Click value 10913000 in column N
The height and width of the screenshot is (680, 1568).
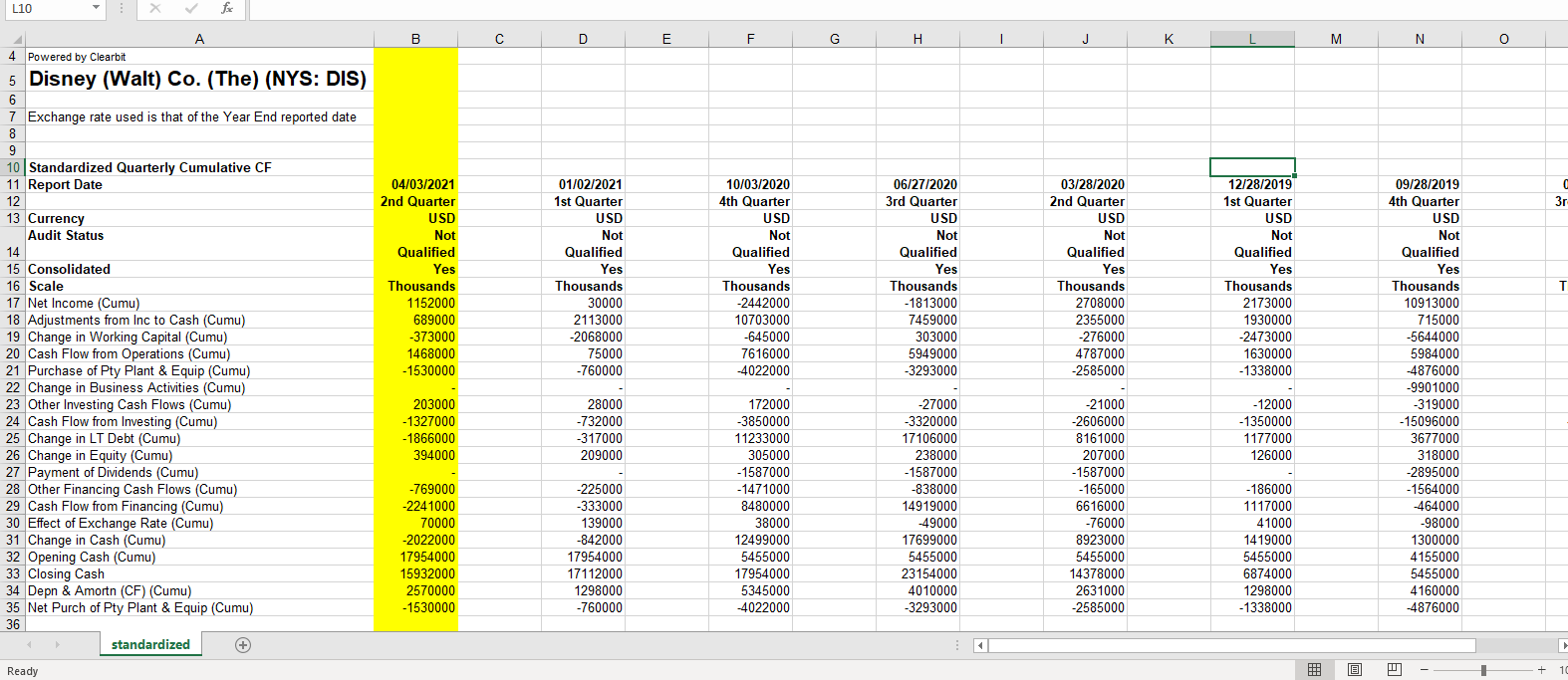pos(1420,303)
